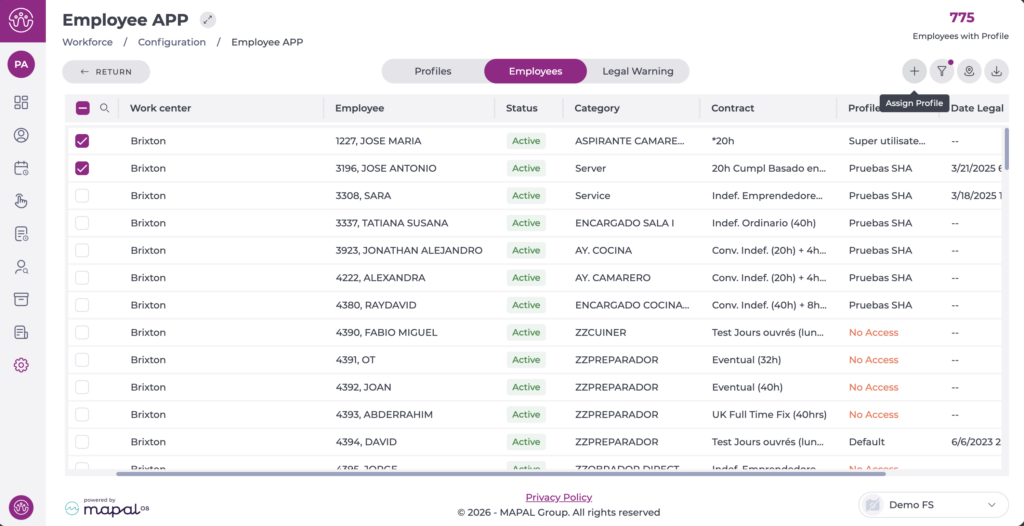Open the Privacy Policy link
Screen dimensions: 1024x526
pos(558,497)
